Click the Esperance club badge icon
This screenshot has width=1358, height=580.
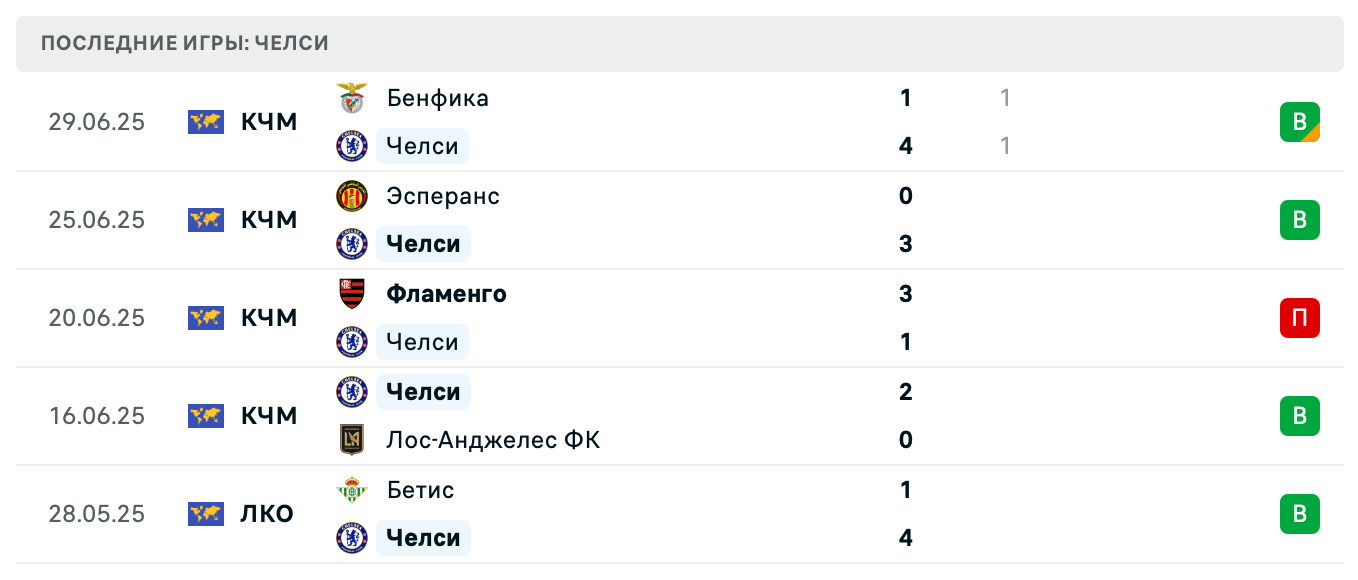(x=352, y=196)
